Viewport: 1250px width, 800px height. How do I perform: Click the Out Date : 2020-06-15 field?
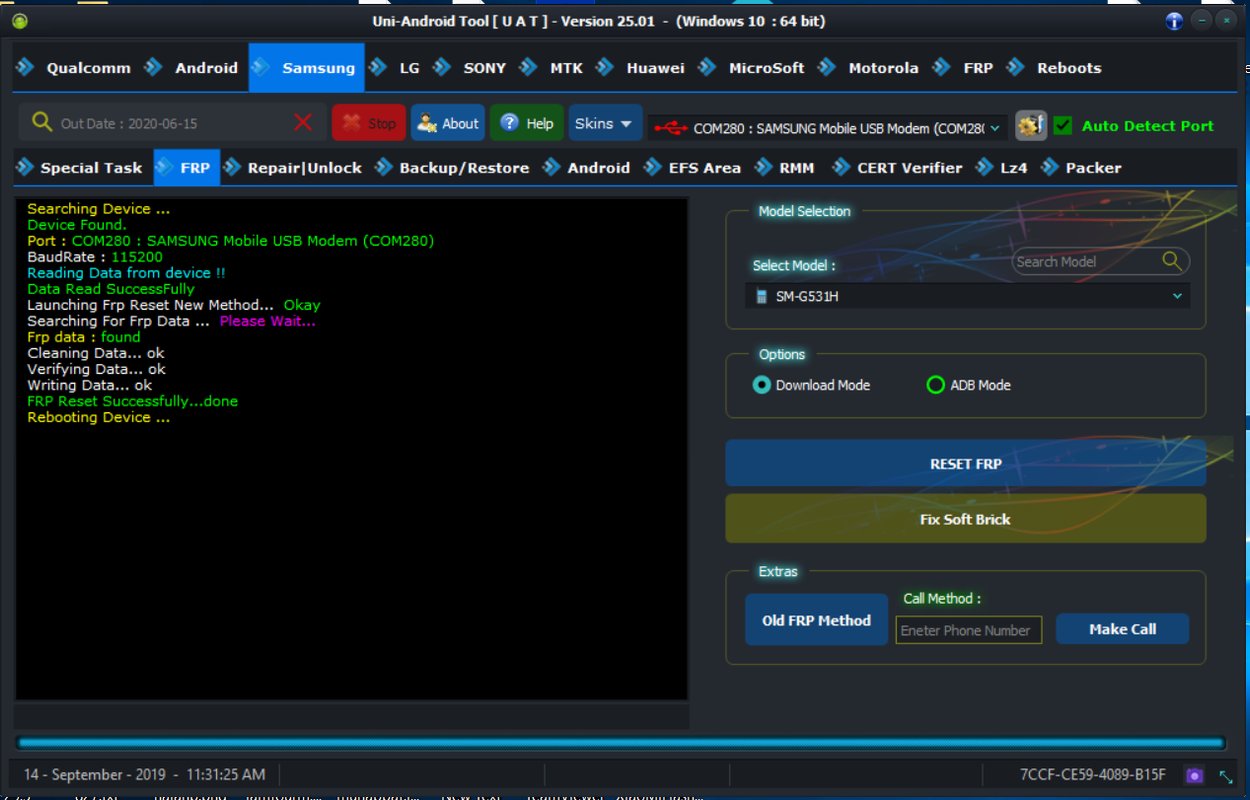172,123
